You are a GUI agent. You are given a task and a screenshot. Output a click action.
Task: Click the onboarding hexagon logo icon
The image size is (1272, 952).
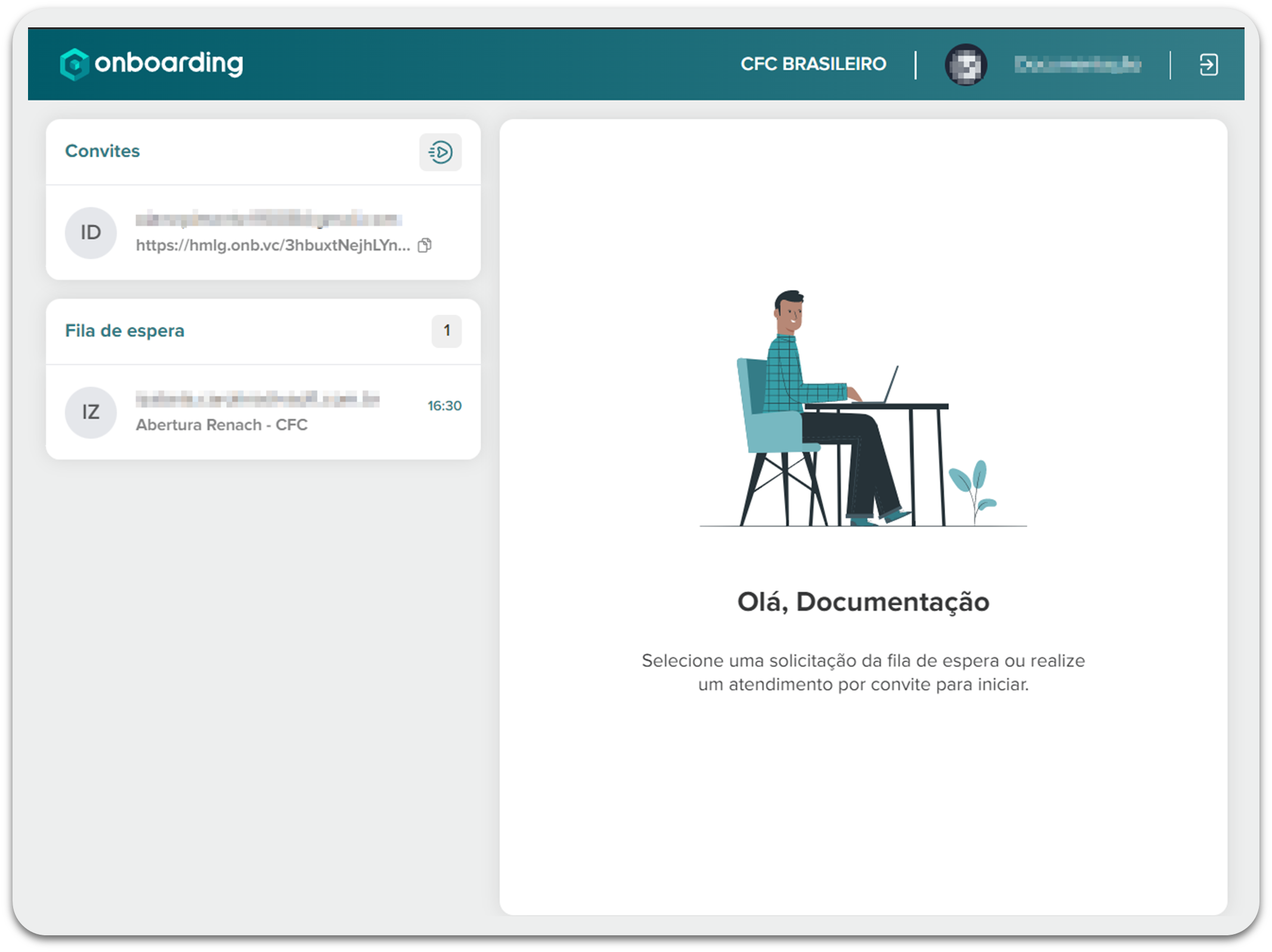75,64
